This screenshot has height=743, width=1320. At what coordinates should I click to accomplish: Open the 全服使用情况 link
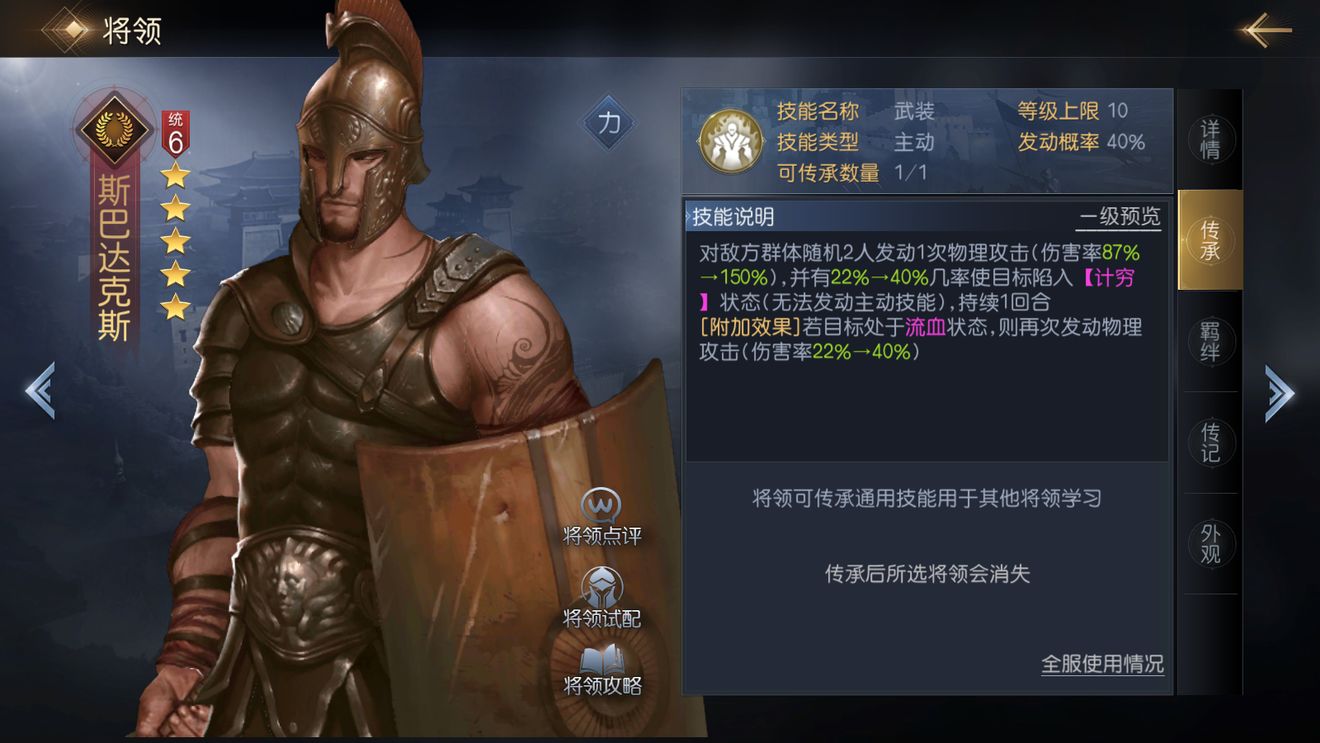[1102, 664]
